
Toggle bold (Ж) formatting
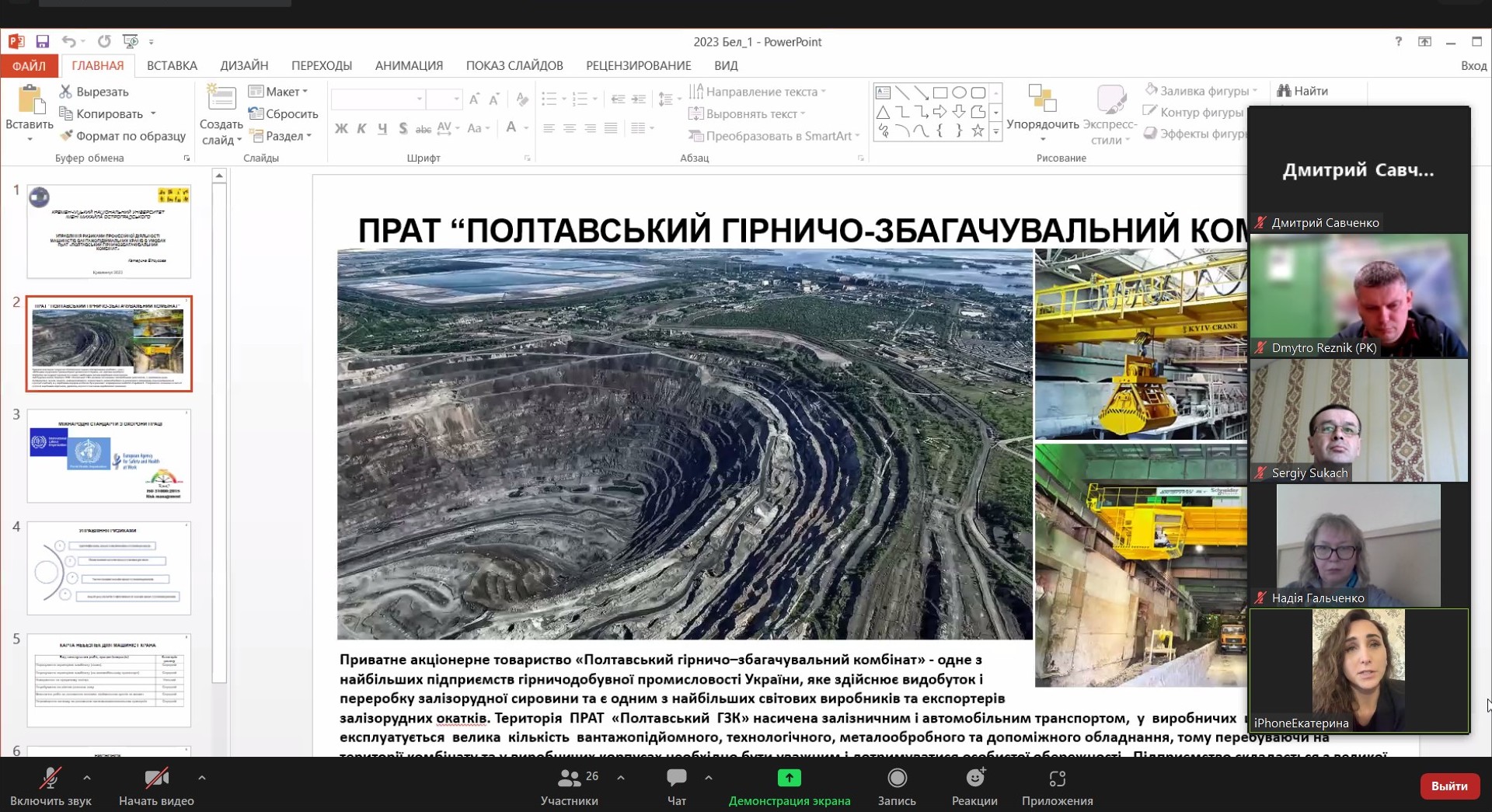(x=341, y=128)
